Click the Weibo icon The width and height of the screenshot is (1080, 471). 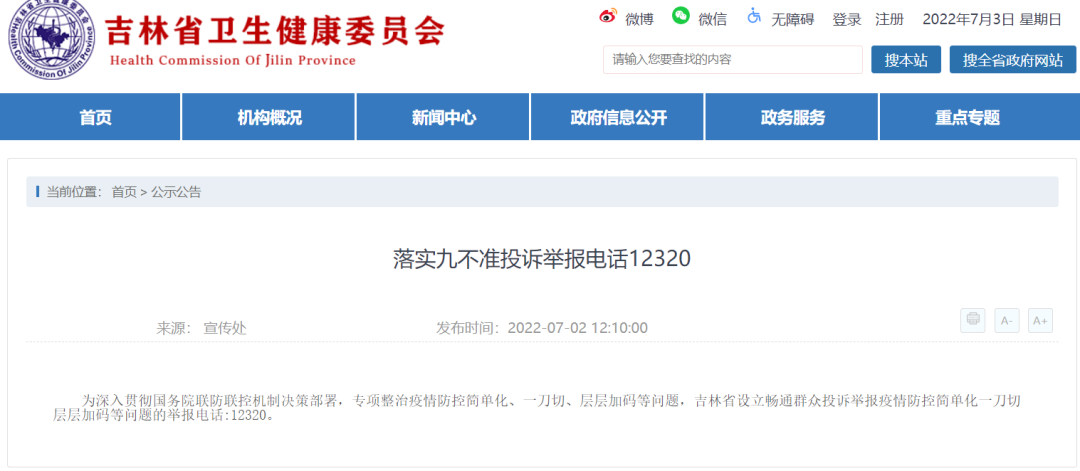(x=608, y=17)
